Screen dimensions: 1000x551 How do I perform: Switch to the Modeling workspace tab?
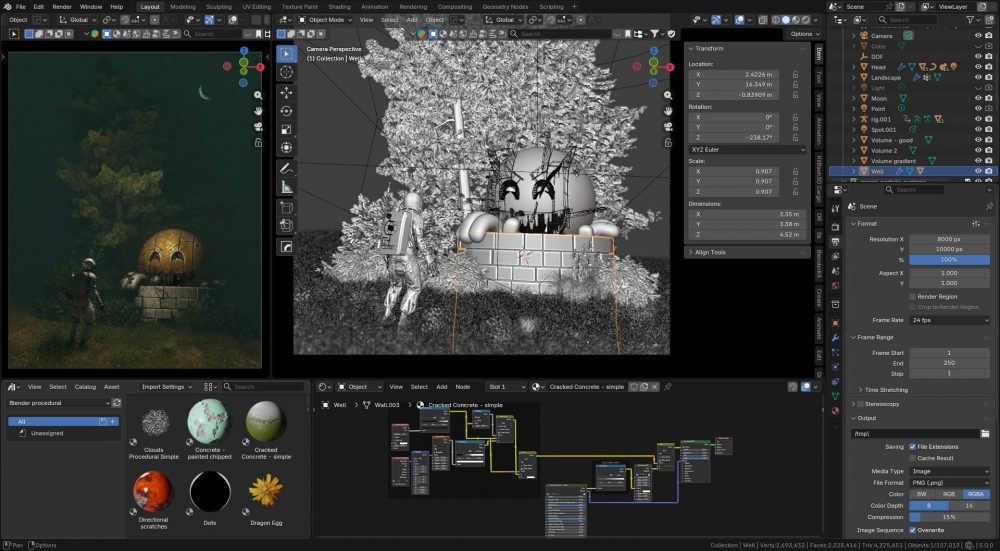[183, 6]
